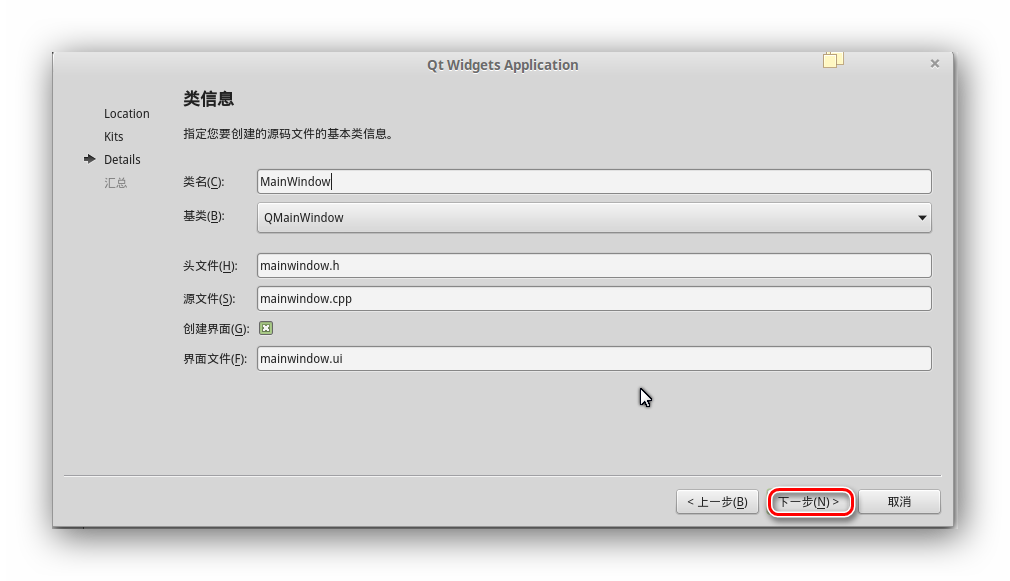Click the 创建界面(G) label
Image resolution: width=1010 pixels, height=581 pixels.
pos(216,329)
